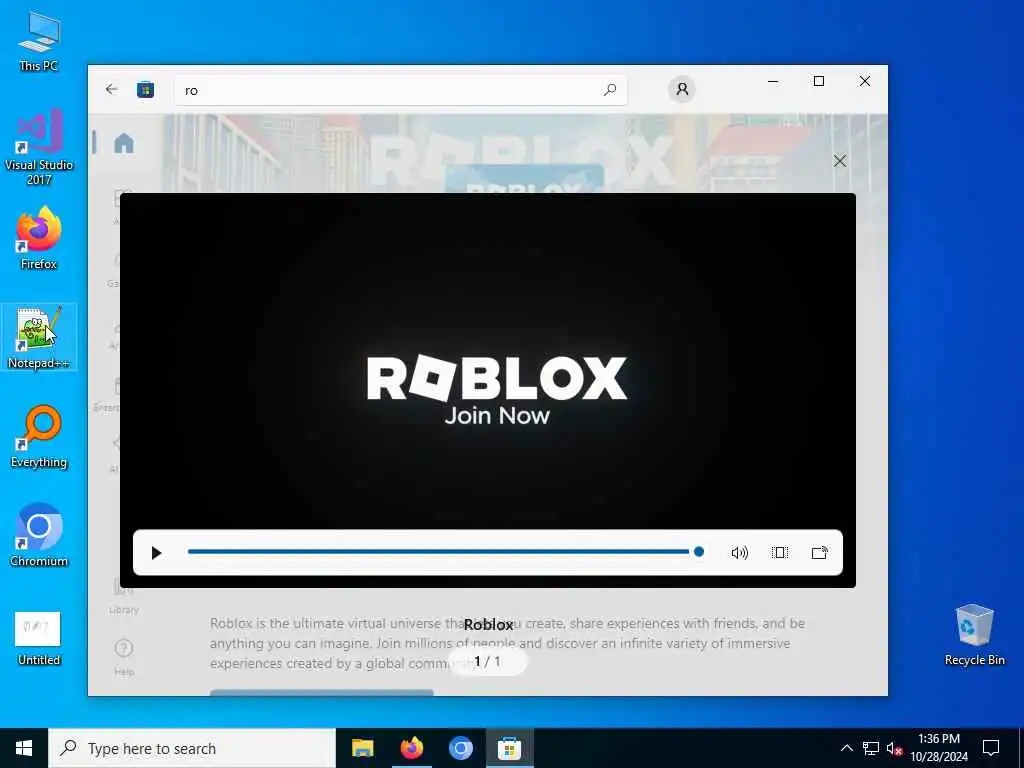Open the network status tray icon
This screenshot has width=1024, height=768.
[871, 748]
